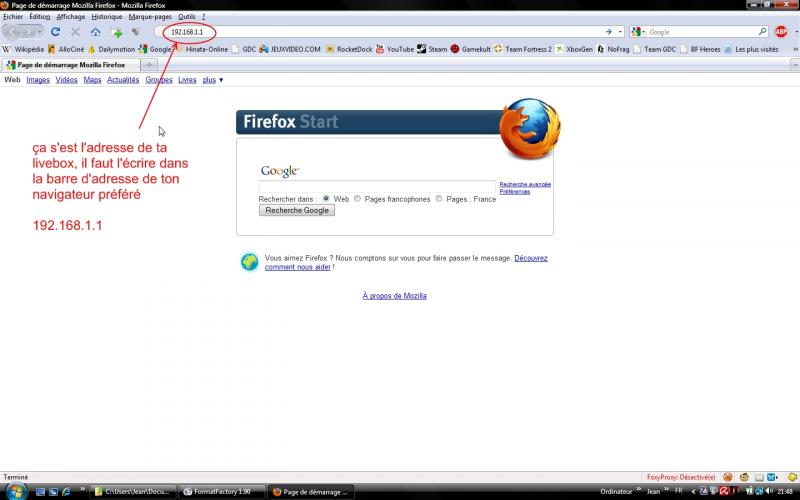Open the Google bookmark in toolbar
Viewport: 800px width, 500px height.
[155, 49]
